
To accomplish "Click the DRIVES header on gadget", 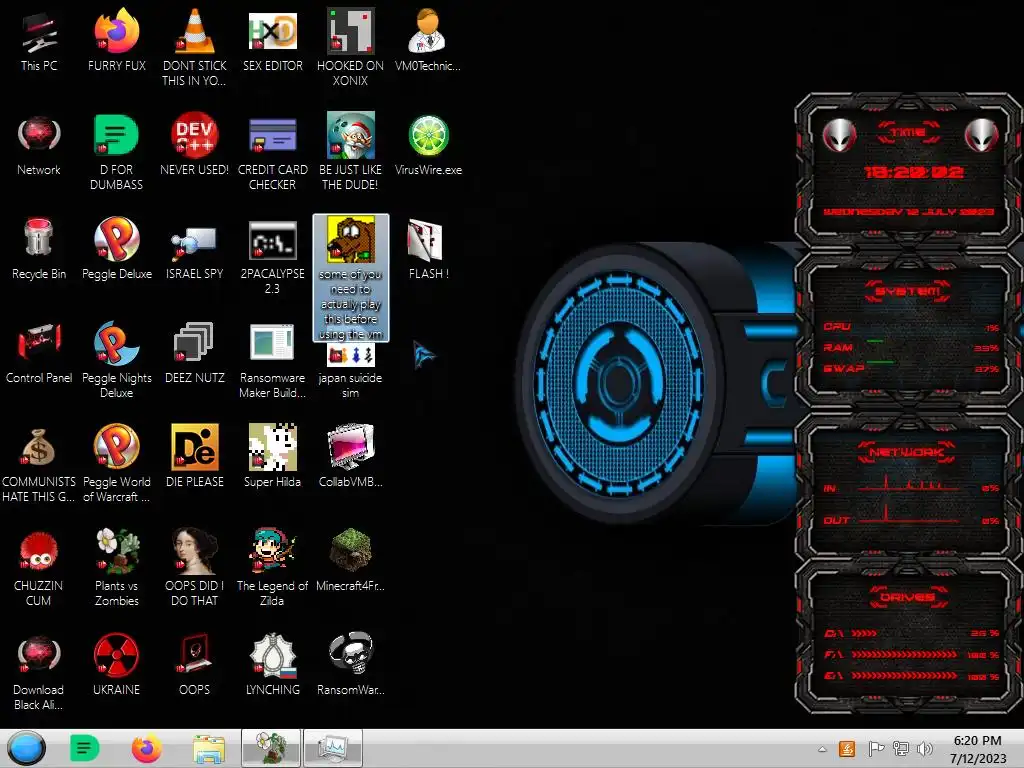I will pos(908,597).
